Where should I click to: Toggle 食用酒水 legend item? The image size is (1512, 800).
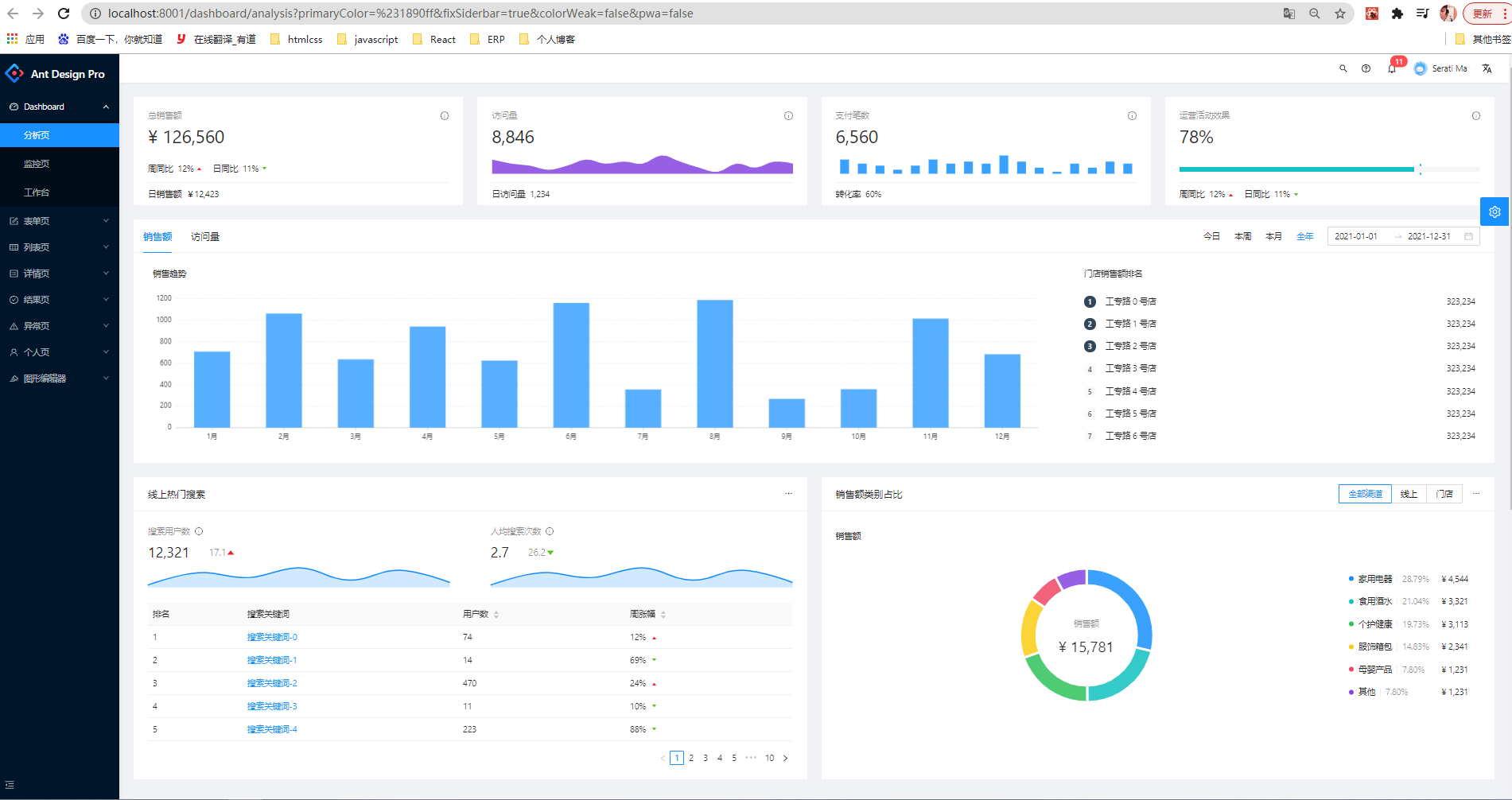[x=1409, y=601]
